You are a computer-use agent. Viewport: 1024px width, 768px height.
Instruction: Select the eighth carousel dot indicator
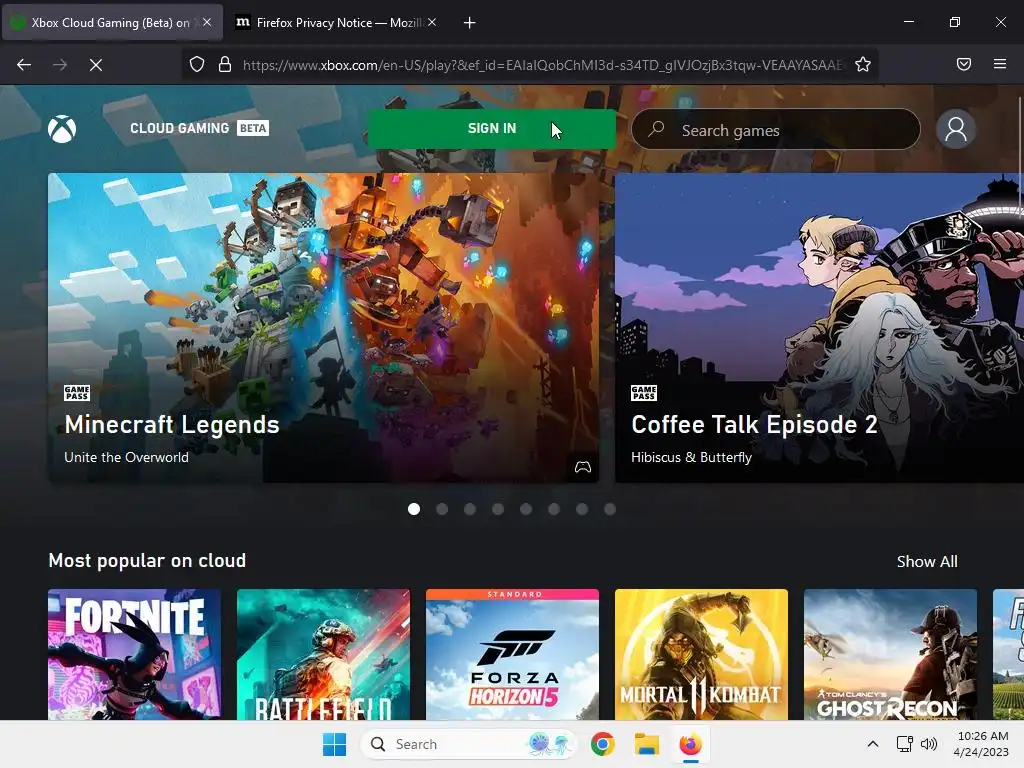coord(610,509)
